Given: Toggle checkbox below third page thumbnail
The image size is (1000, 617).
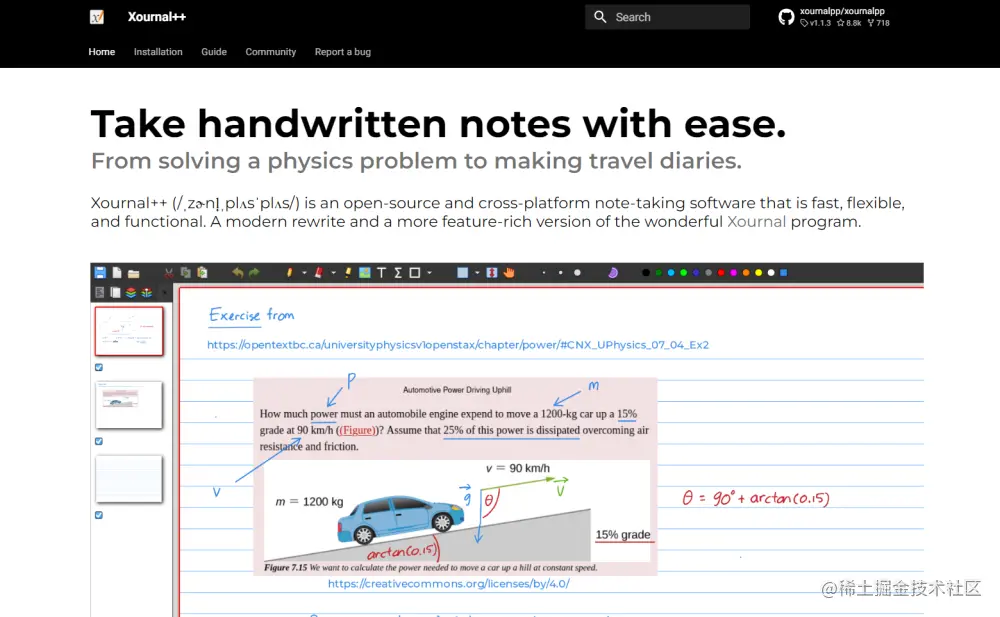Looking at the screenshot, I should (99, 515).
